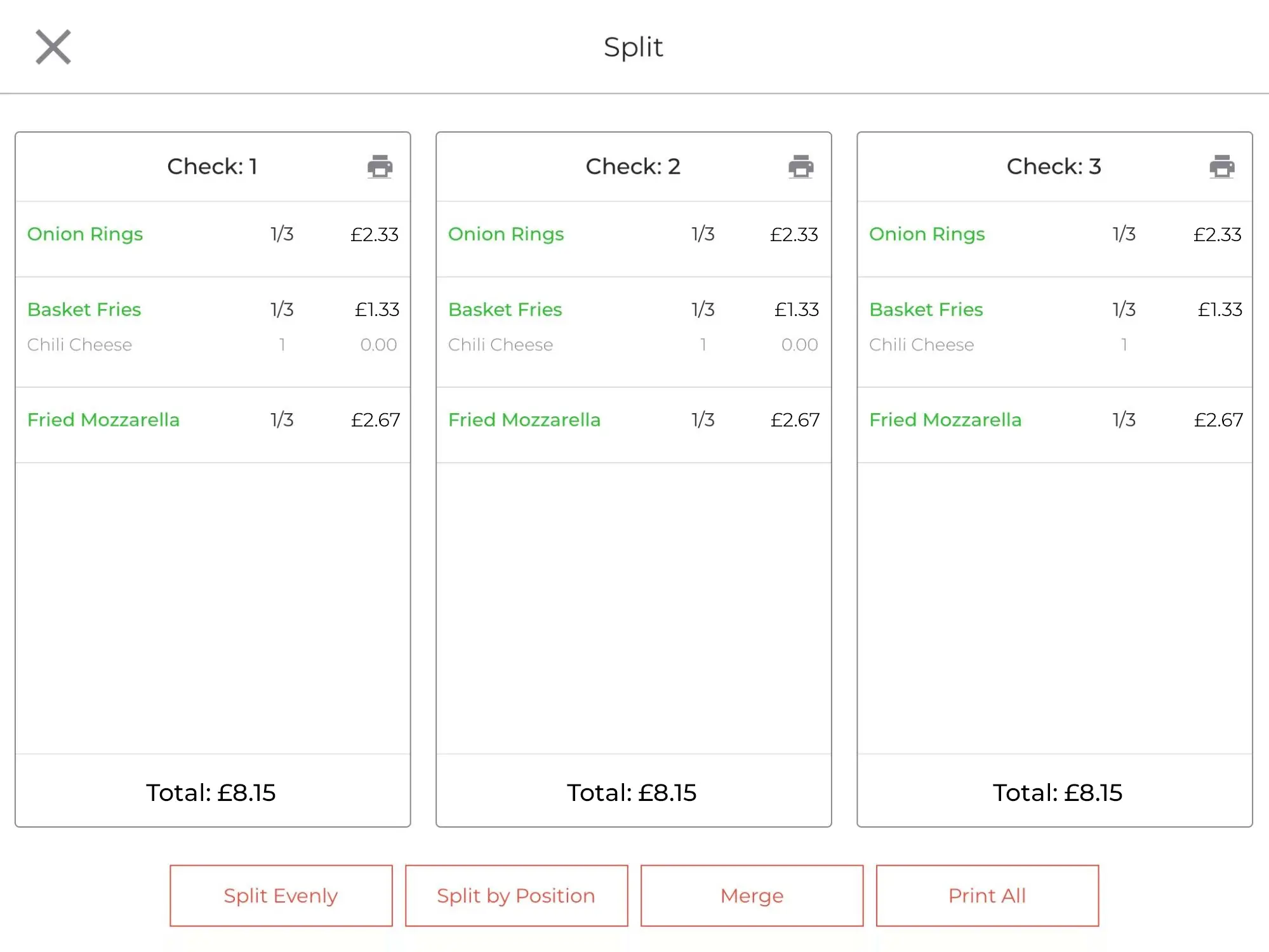The height and width of the screenshot is (952, 1269).
Task: Print the receipt for Check 1
Action: [x=380, y=167]
